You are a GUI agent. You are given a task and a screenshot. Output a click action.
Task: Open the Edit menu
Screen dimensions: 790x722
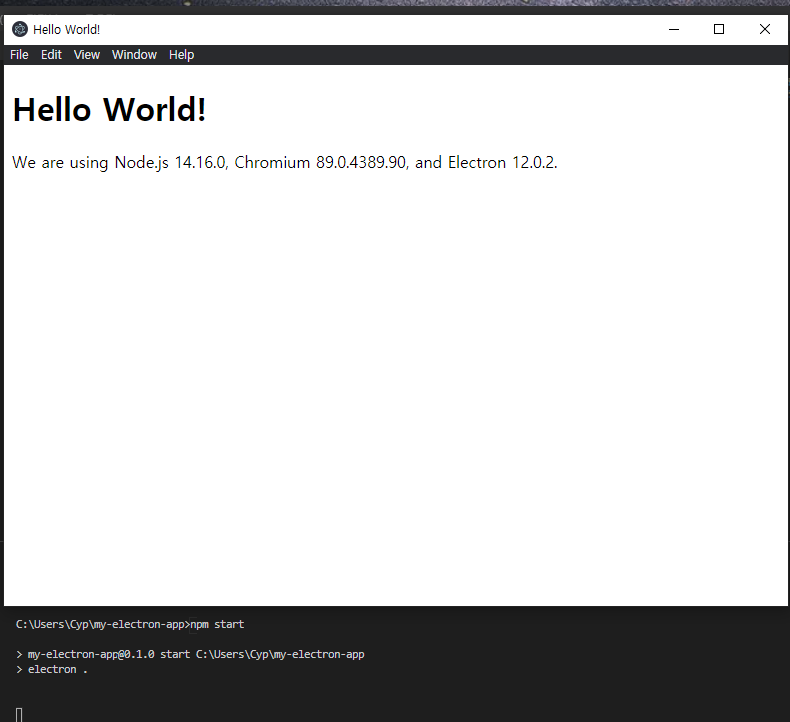(51, 54)
